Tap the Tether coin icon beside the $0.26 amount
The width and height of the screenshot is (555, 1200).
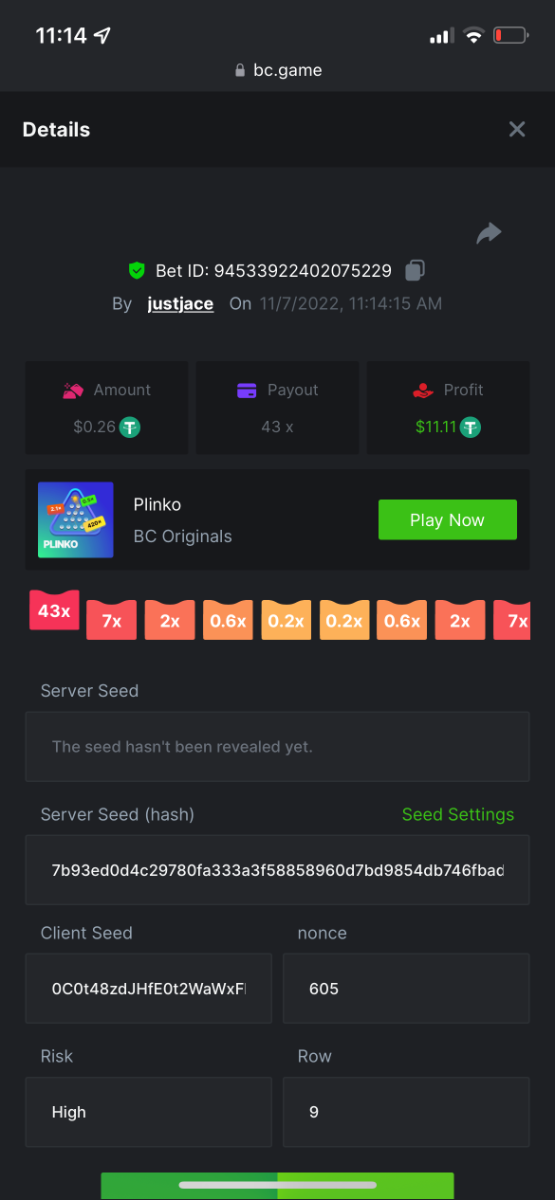130,427
